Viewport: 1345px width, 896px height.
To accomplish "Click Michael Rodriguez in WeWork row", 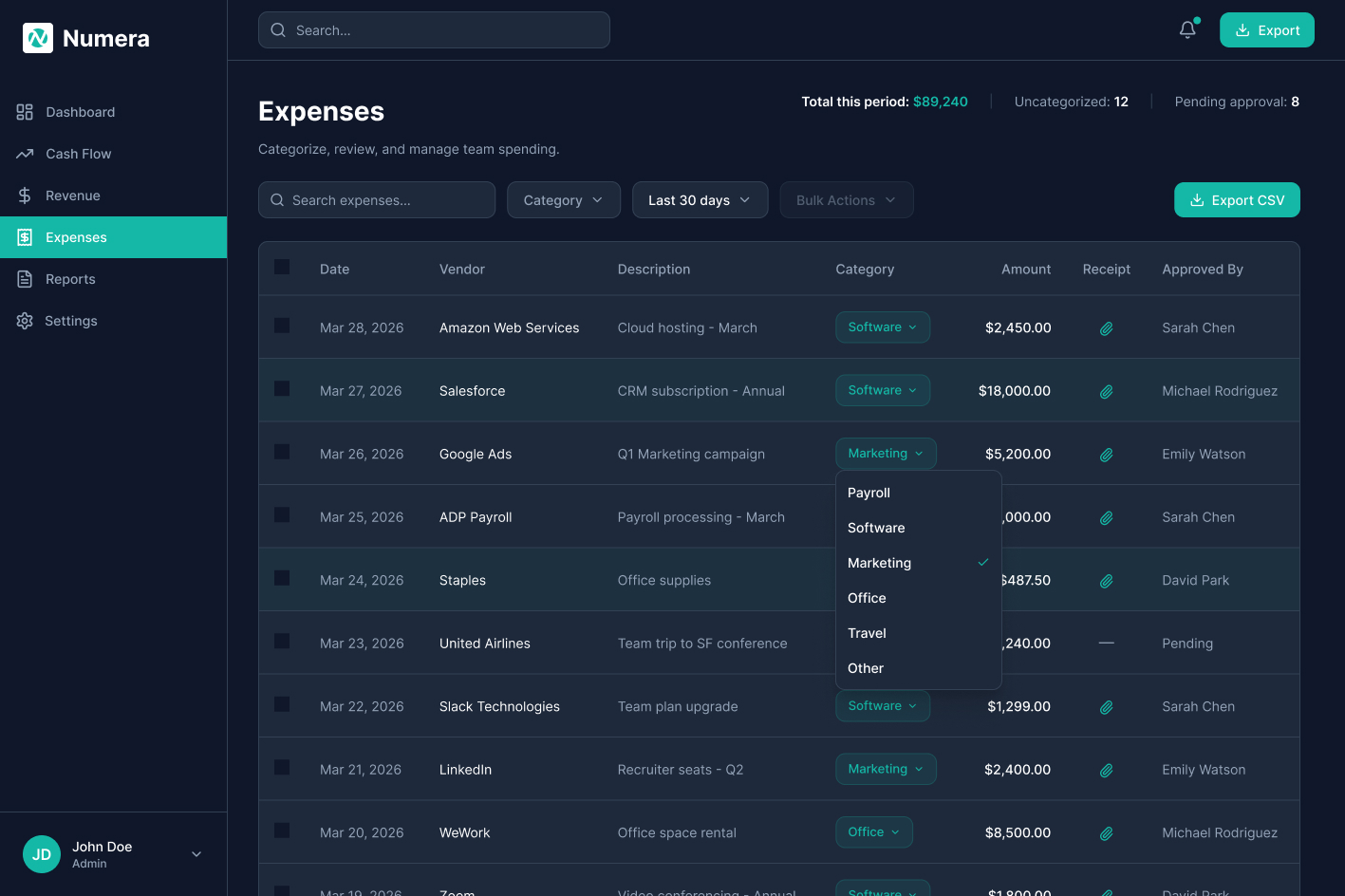I will point(1220,833).
